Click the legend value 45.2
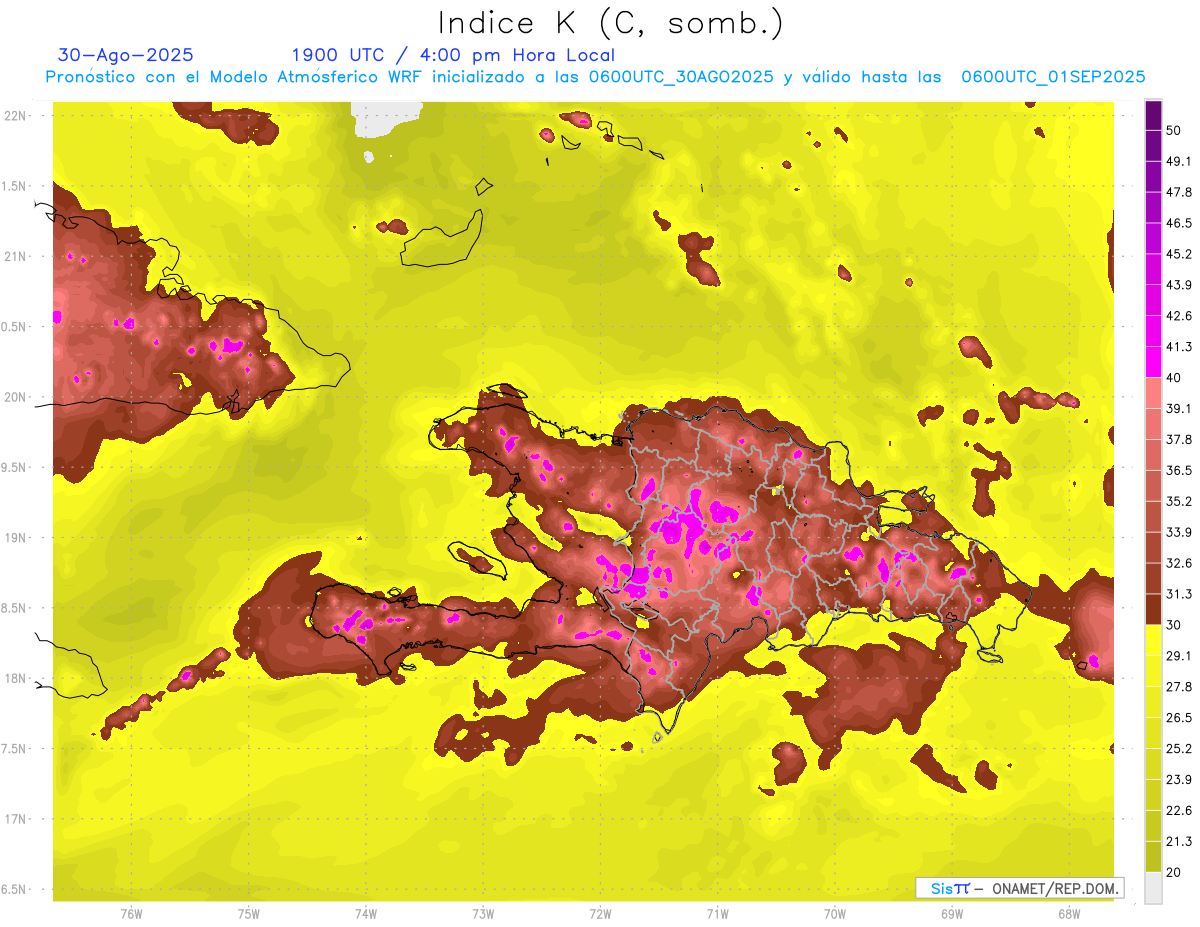 [x=1179, y=254]
